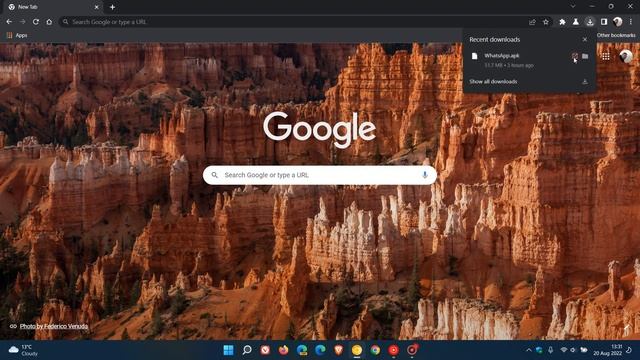Show WhatsApp.apk in folder
This screenshot has width=640, height=360.
click(x=585, y=56)
